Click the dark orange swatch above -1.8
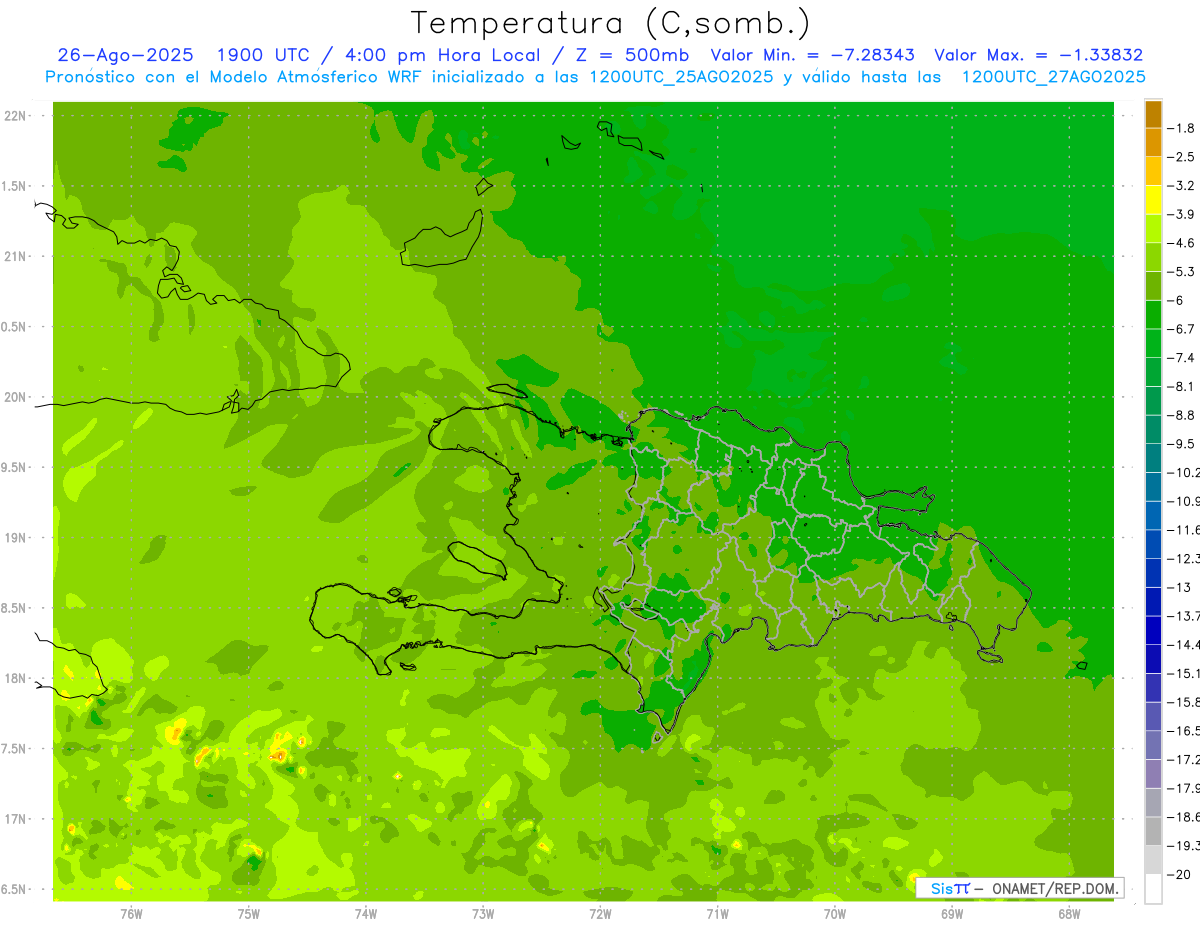 pyautogui.click(x=1153, y=113)
